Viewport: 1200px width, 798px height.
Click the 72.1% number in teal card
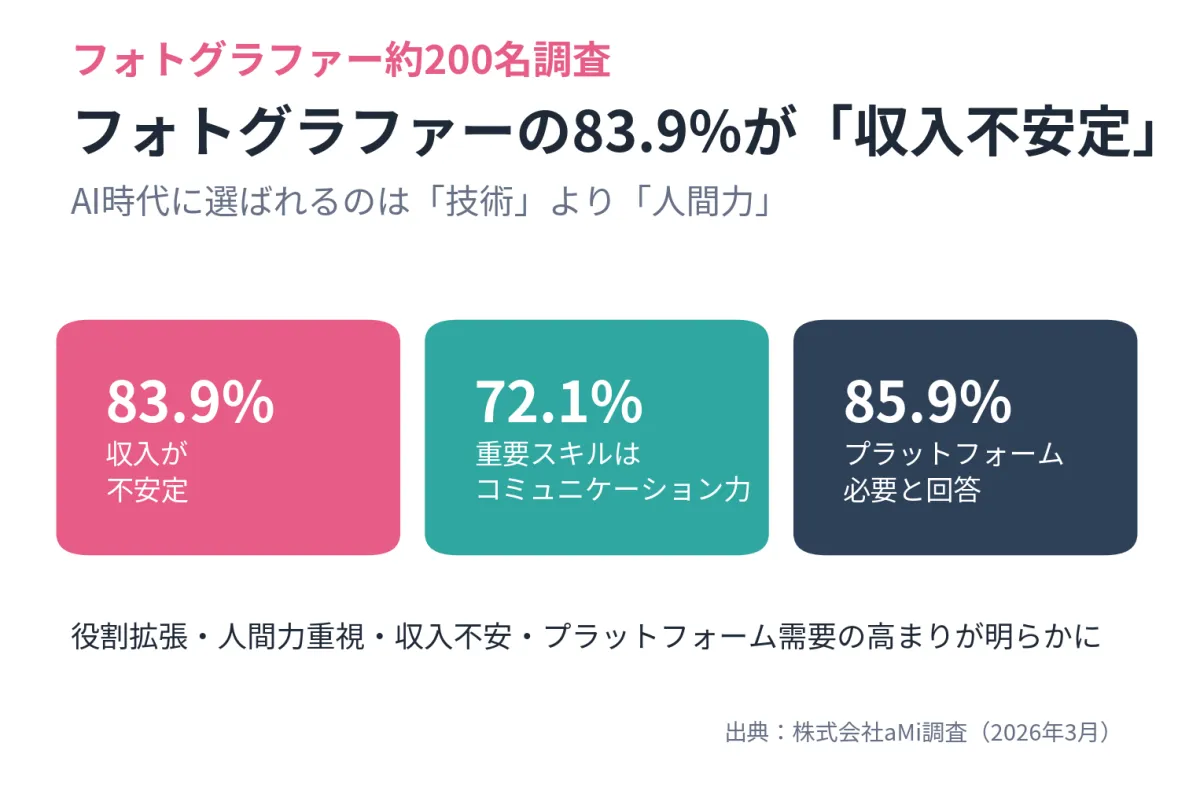click(x=559, y=401)
